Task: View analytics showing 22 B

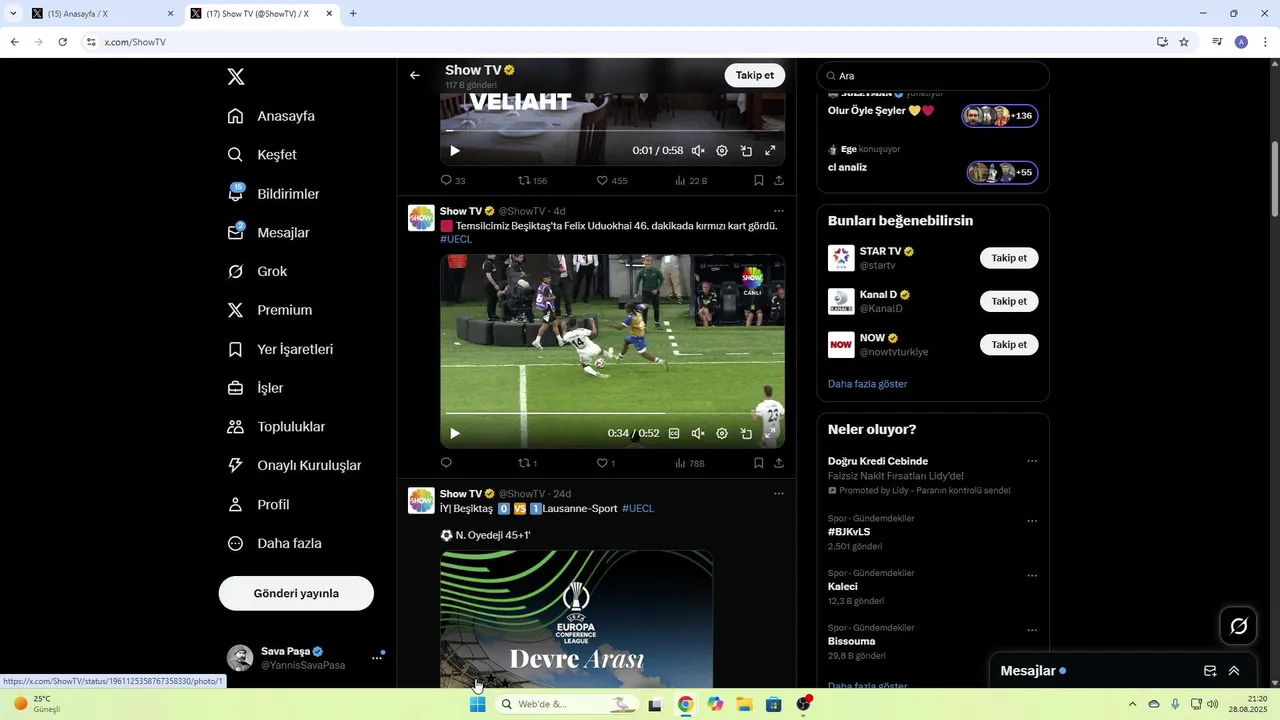Action: (691, 181)
